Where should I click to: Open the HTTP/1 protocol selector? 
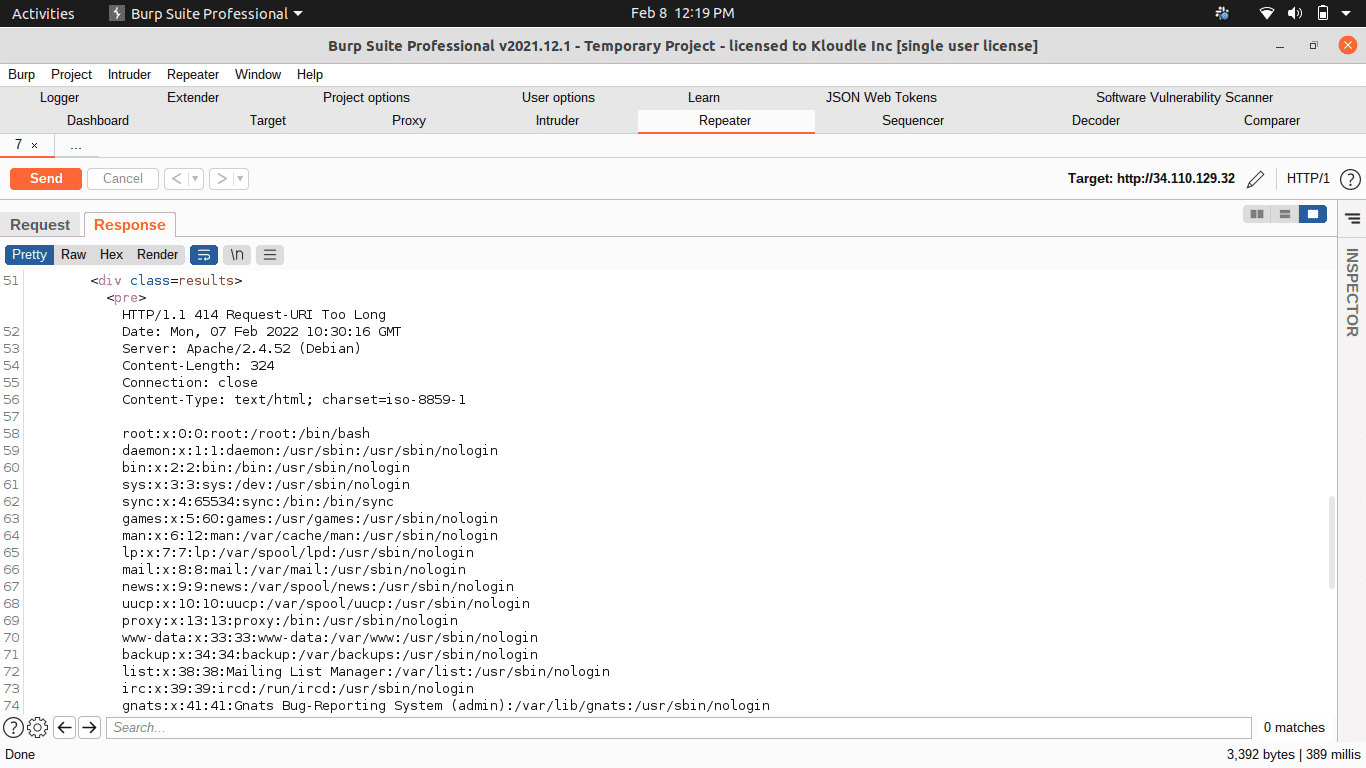(x=1308, y=179)
